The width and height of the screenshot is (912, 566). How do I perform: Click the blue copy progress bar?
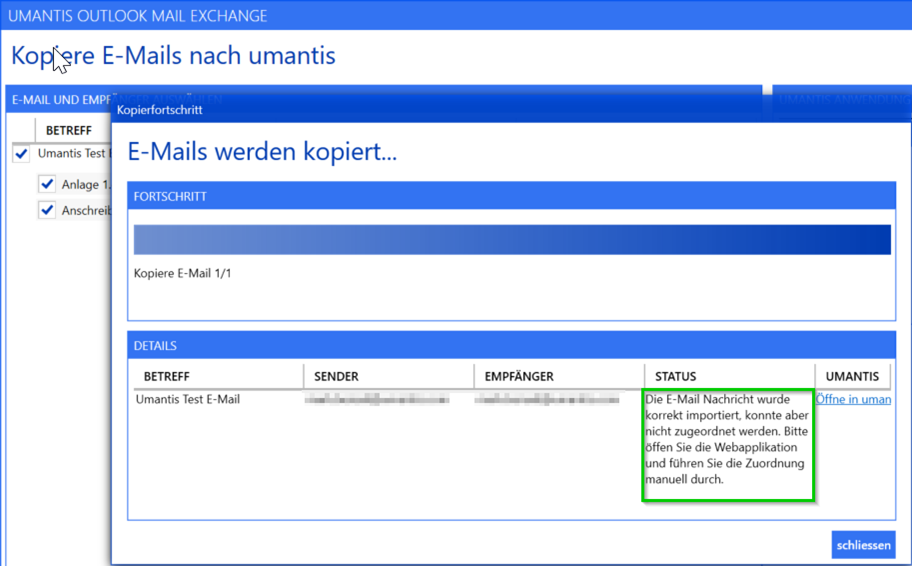click(511, 240)
